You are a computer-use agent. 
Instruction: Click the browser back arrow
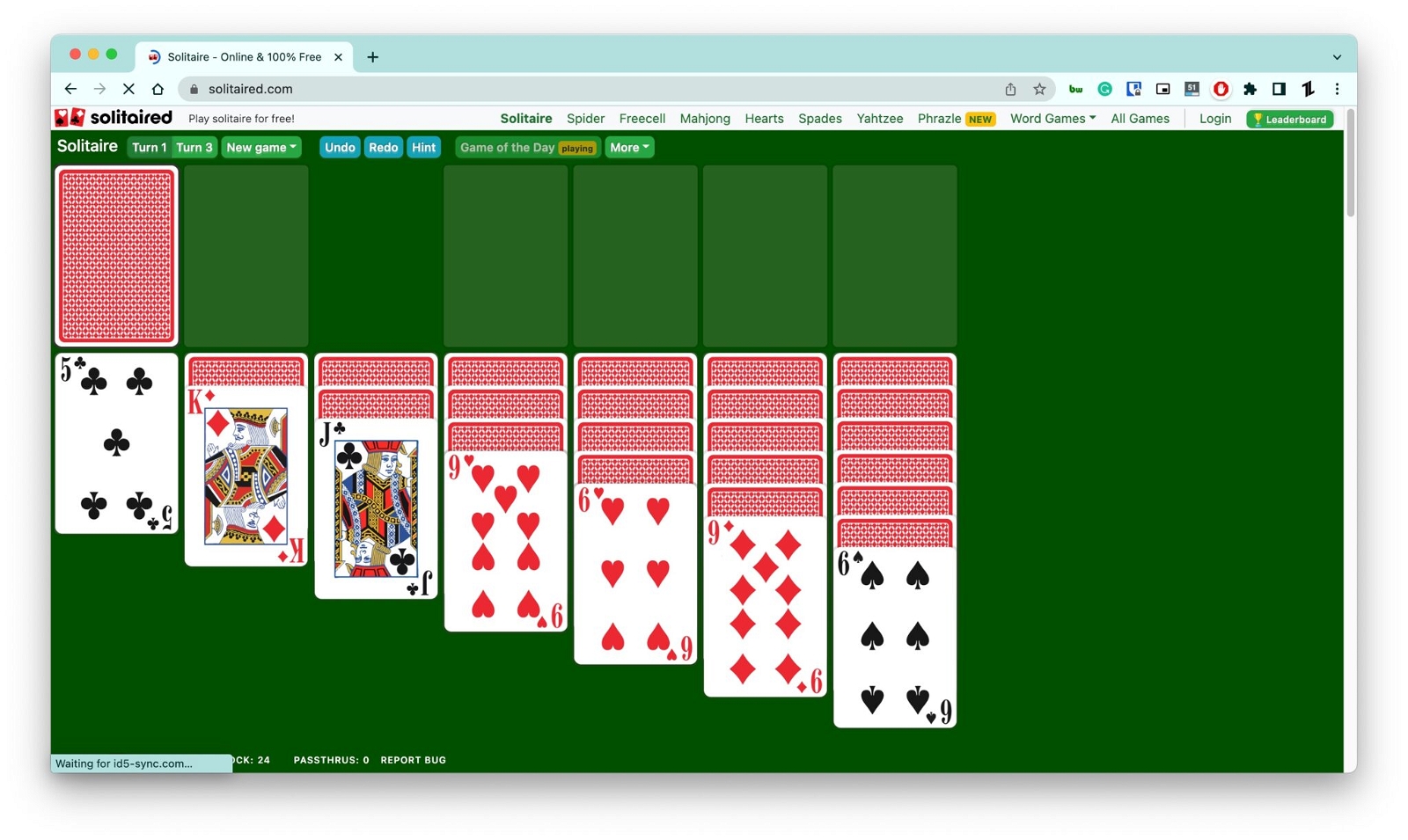tap(70, 89)
